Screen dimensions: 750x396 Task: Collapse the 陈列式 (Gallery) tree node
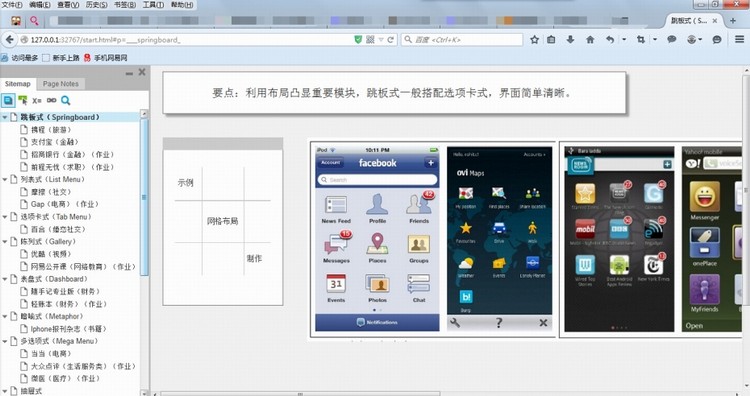pyautogui.click(x=5, y=242)
